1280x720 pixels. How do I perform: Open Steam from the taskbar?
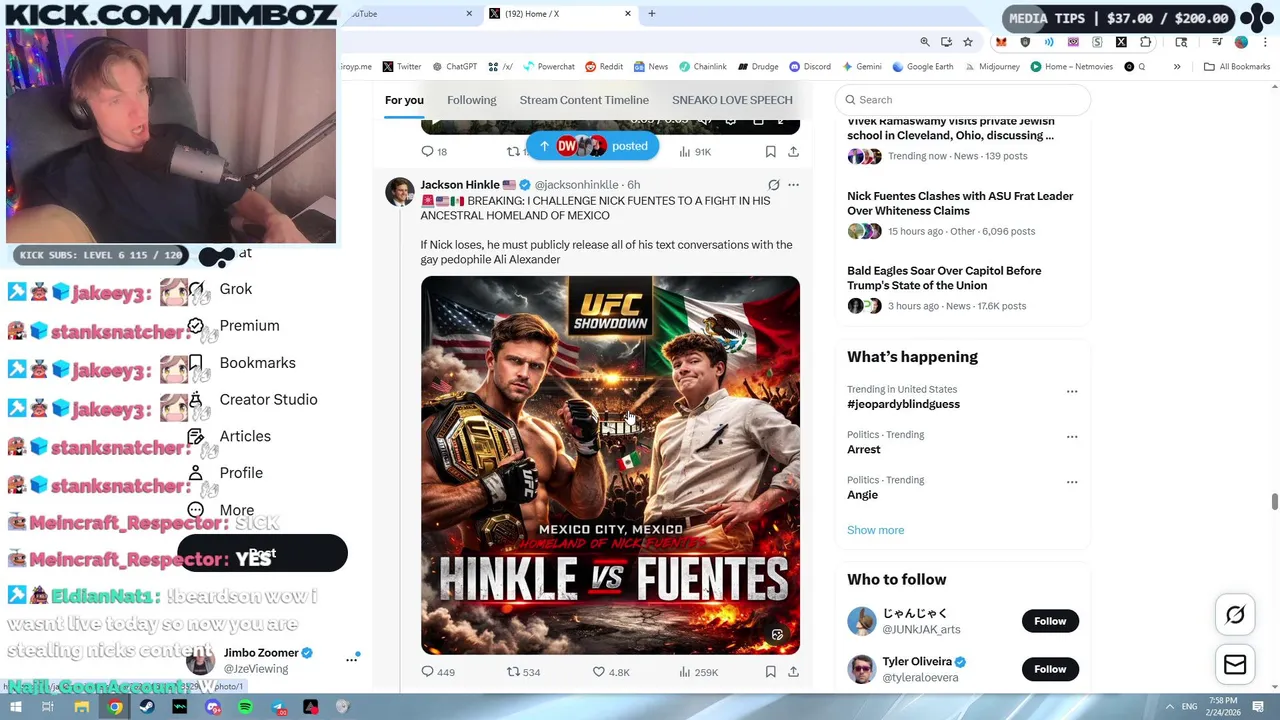click(x=148, y=707)
